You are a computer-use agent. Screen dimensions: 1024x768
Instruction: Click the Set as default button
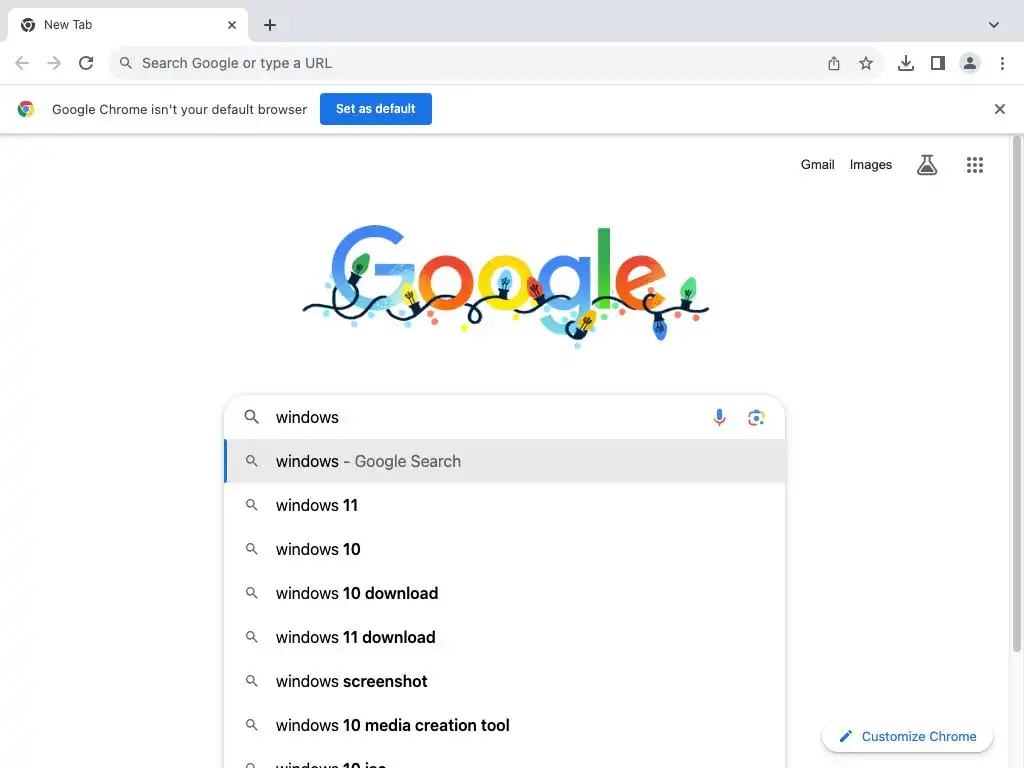(x=376, y=109)
